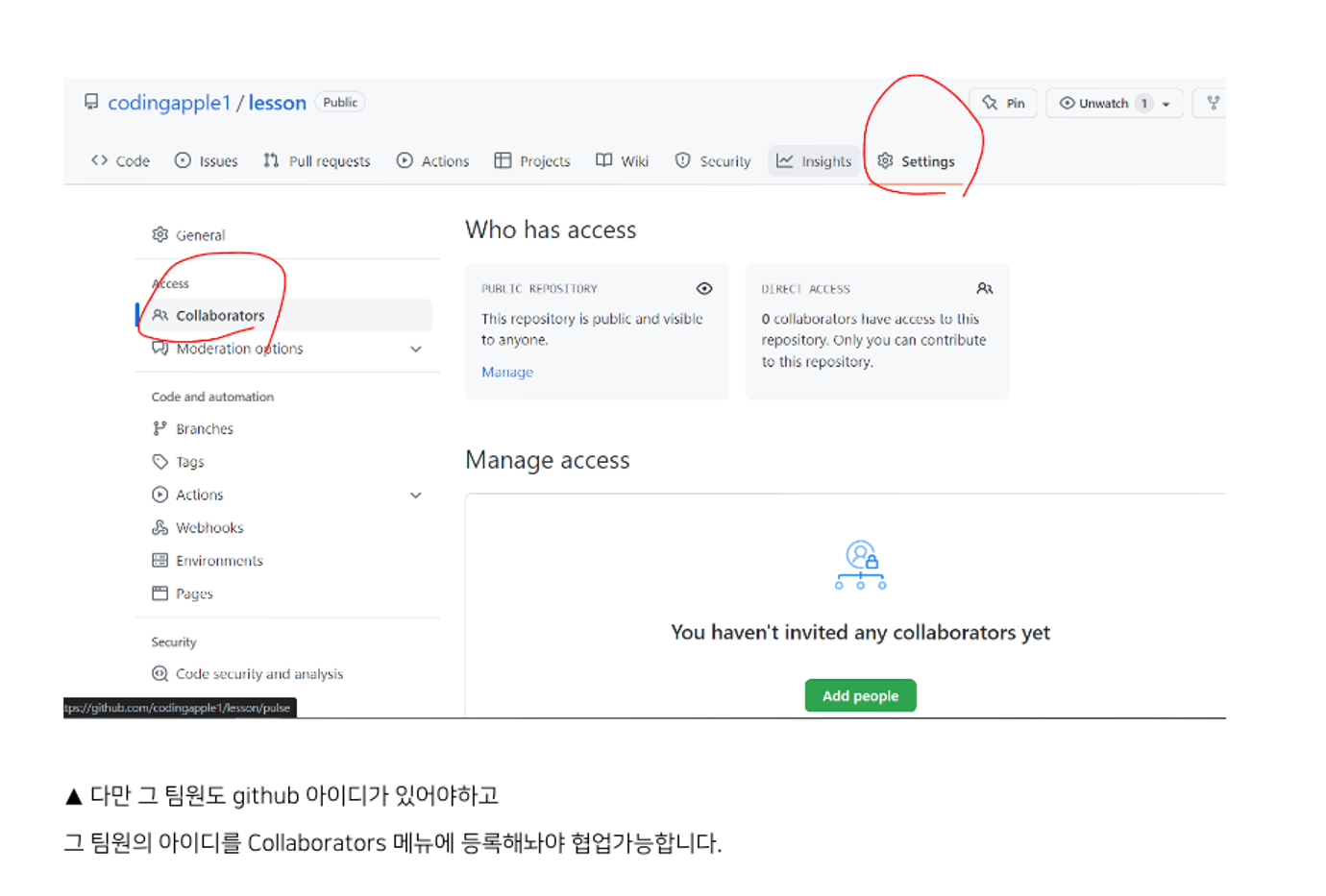Open the repository Settings tab

click(x=916, y=161)
